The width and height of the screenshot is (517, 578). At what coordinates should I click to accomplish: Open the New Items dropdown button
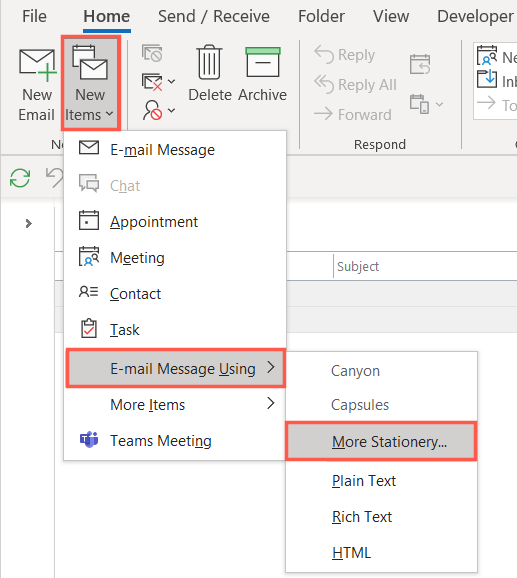pyautogui.click(x=91, y=83)
